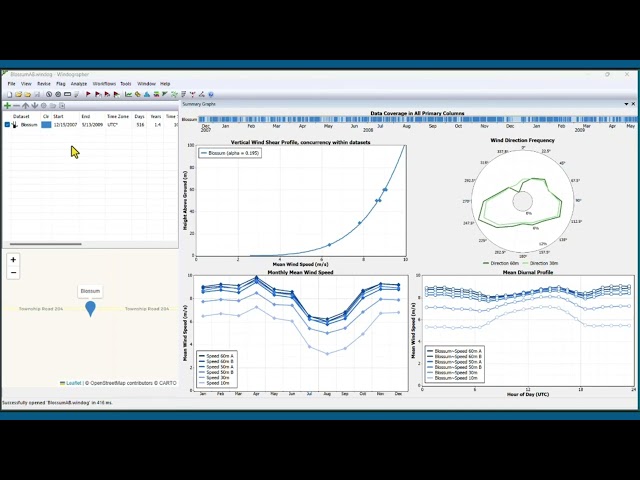This screenshot has width=640, height=480.
Task: Click the end date 5/13/2009 cell
Action: click(x=92, y=124)
